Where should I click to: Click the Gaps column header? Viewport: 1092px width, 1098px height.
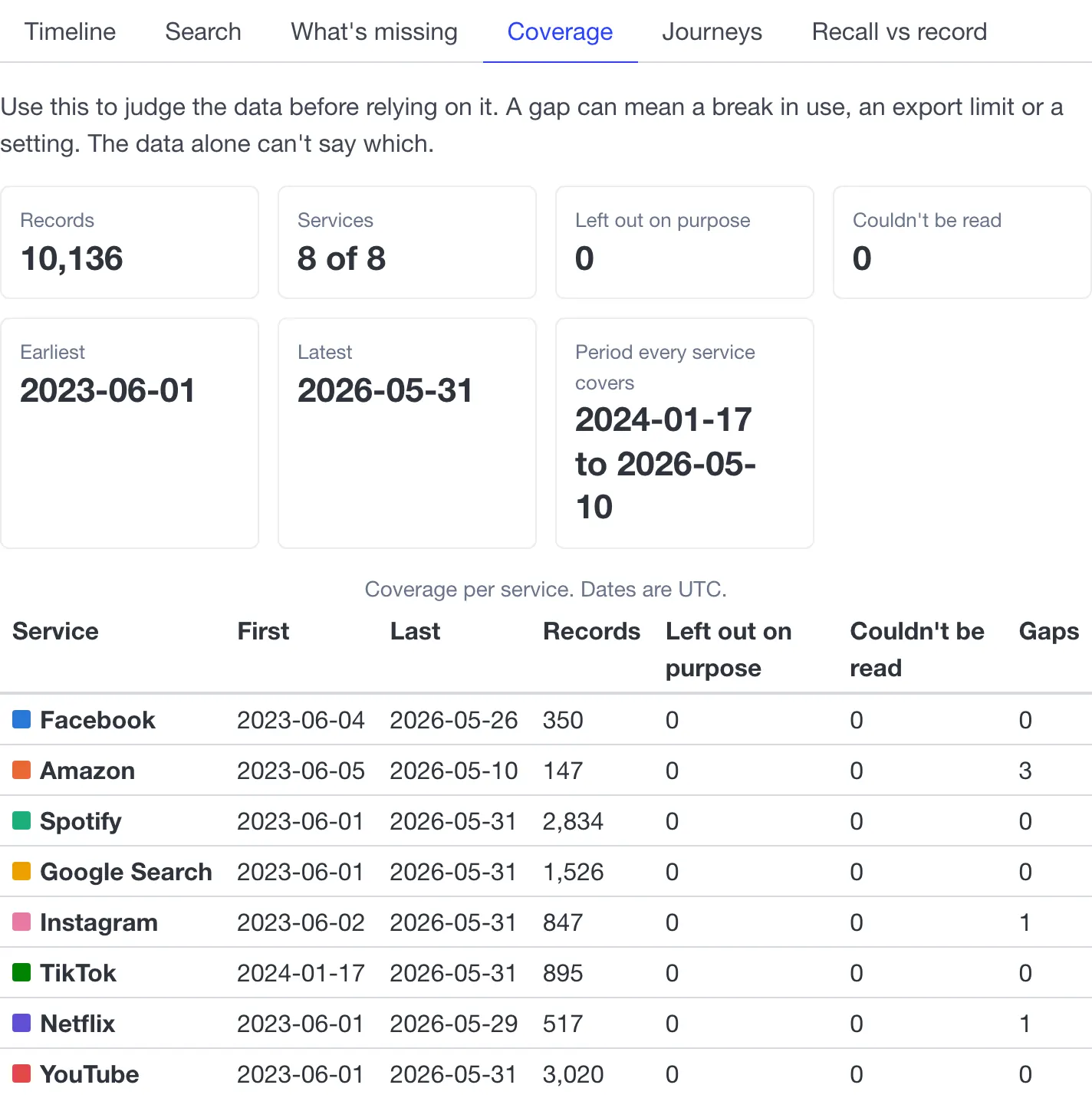1048,631
